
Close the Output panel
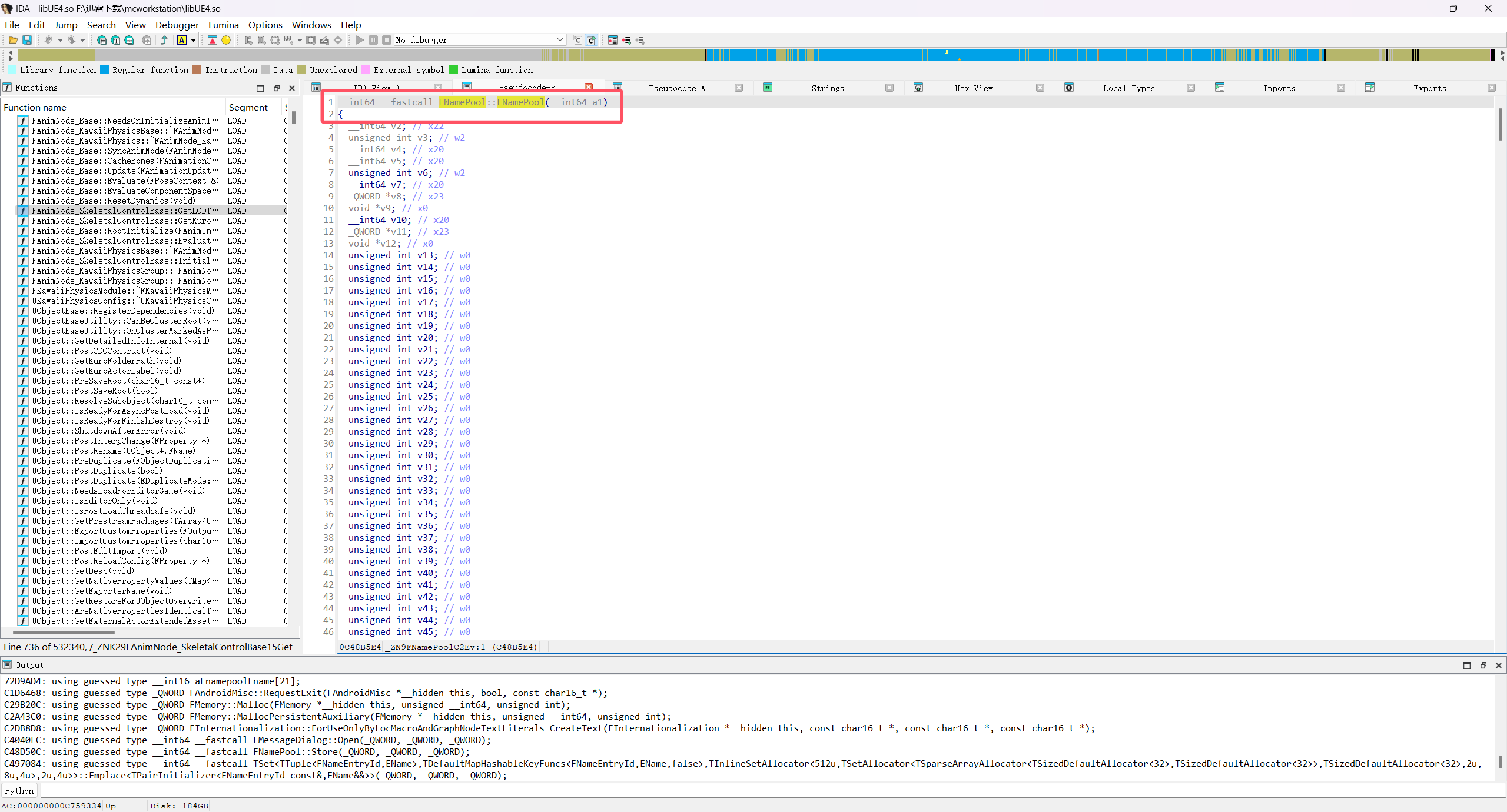click(1499, 665)
